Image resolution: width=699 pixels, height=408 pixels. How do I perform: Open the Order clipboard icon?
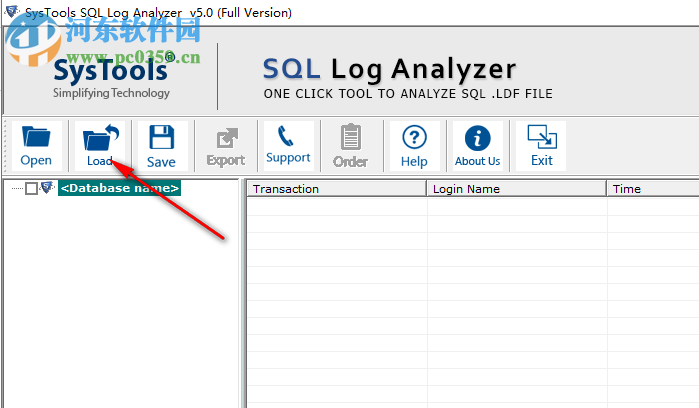tap(351, 146)
